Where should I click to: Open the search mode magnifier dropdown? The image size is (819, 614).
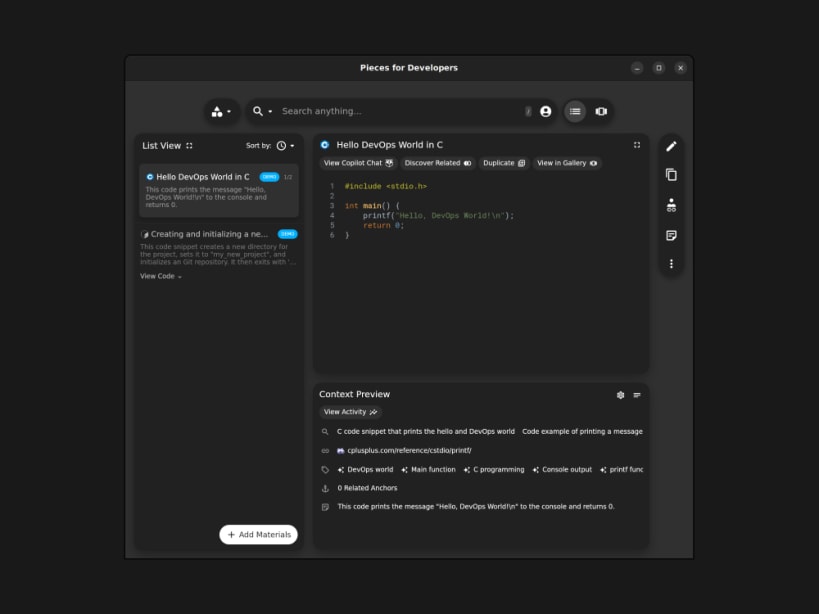coord(262,111)
